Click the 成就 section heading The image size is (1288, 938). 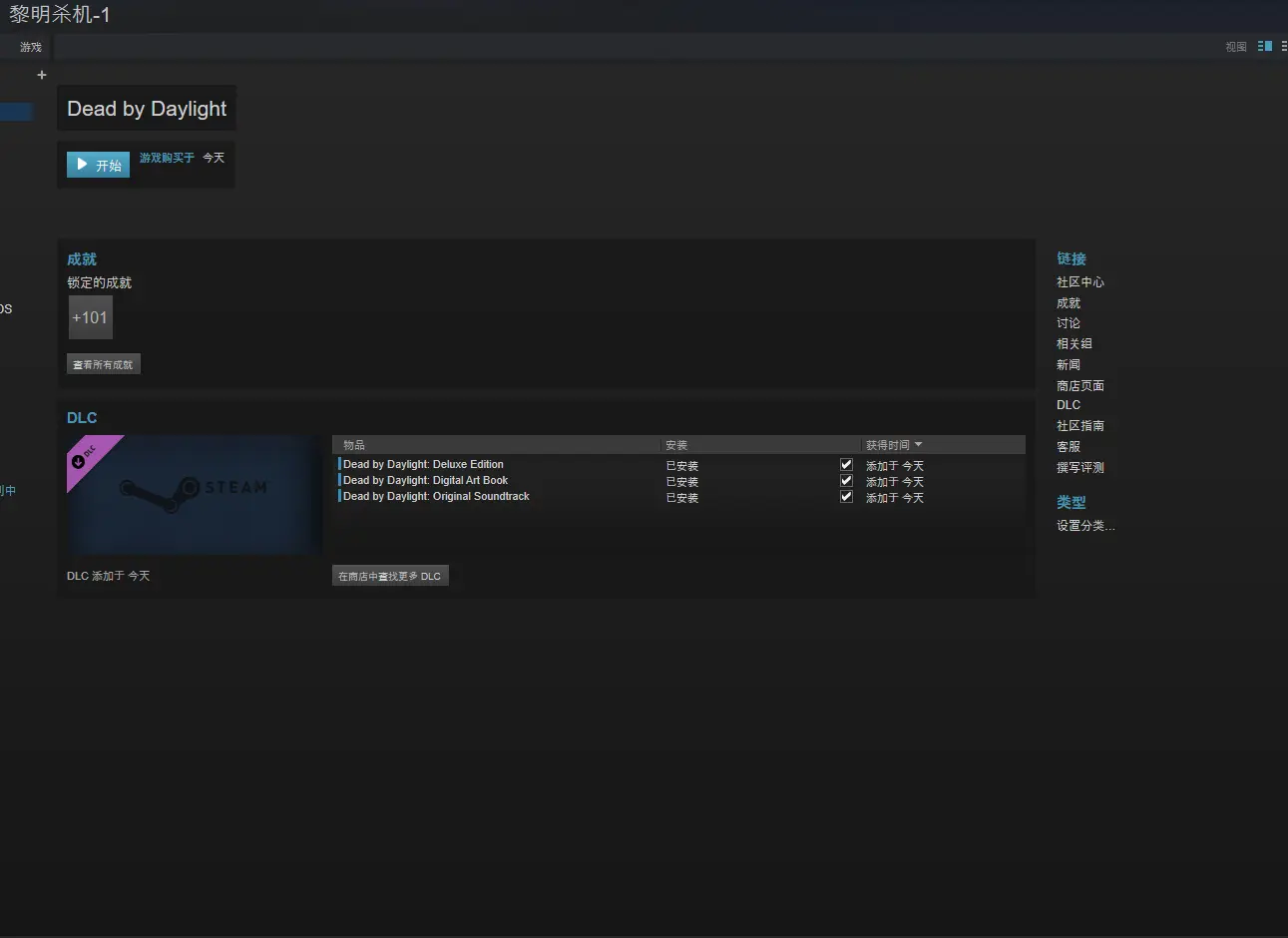[82, 259]
